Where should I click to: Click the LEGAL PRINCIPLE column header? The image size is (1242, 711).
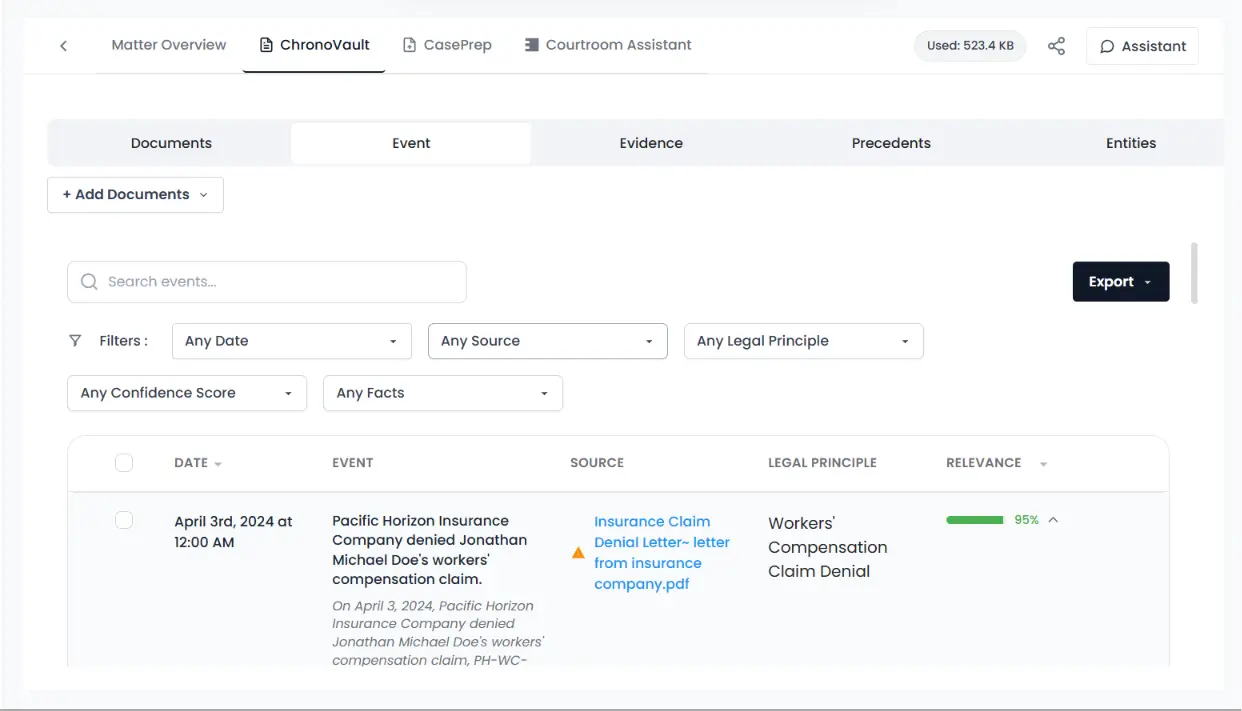(822, 463)
